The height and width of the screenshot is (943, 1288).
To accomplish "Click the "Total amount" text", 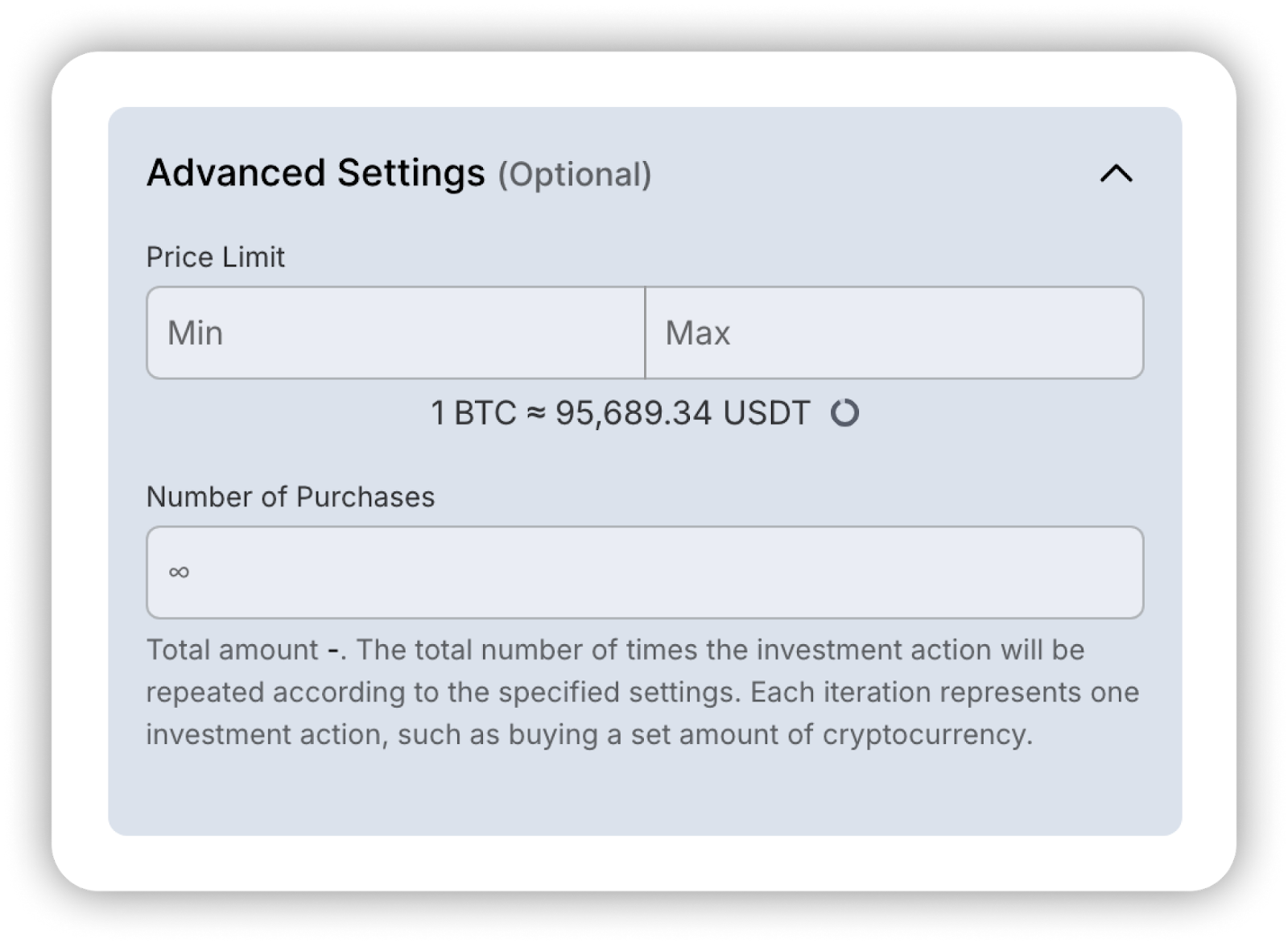I will tap(232, 650).
